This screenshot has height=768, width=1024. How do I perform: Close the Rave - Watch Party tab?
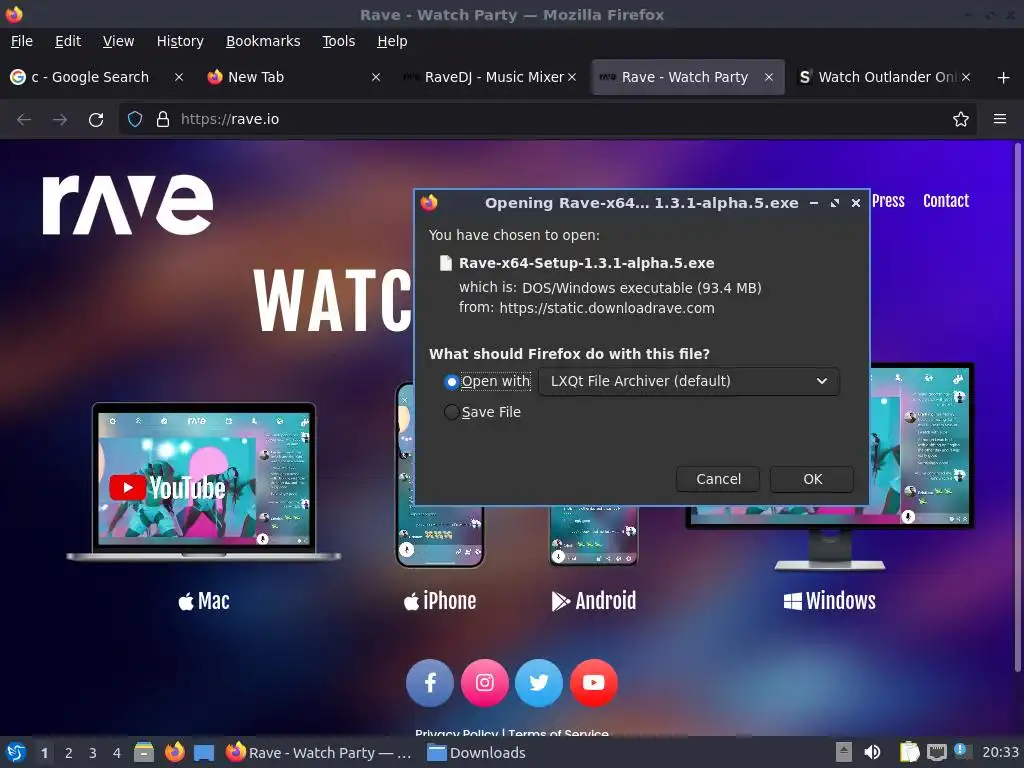tap(769, 77)
